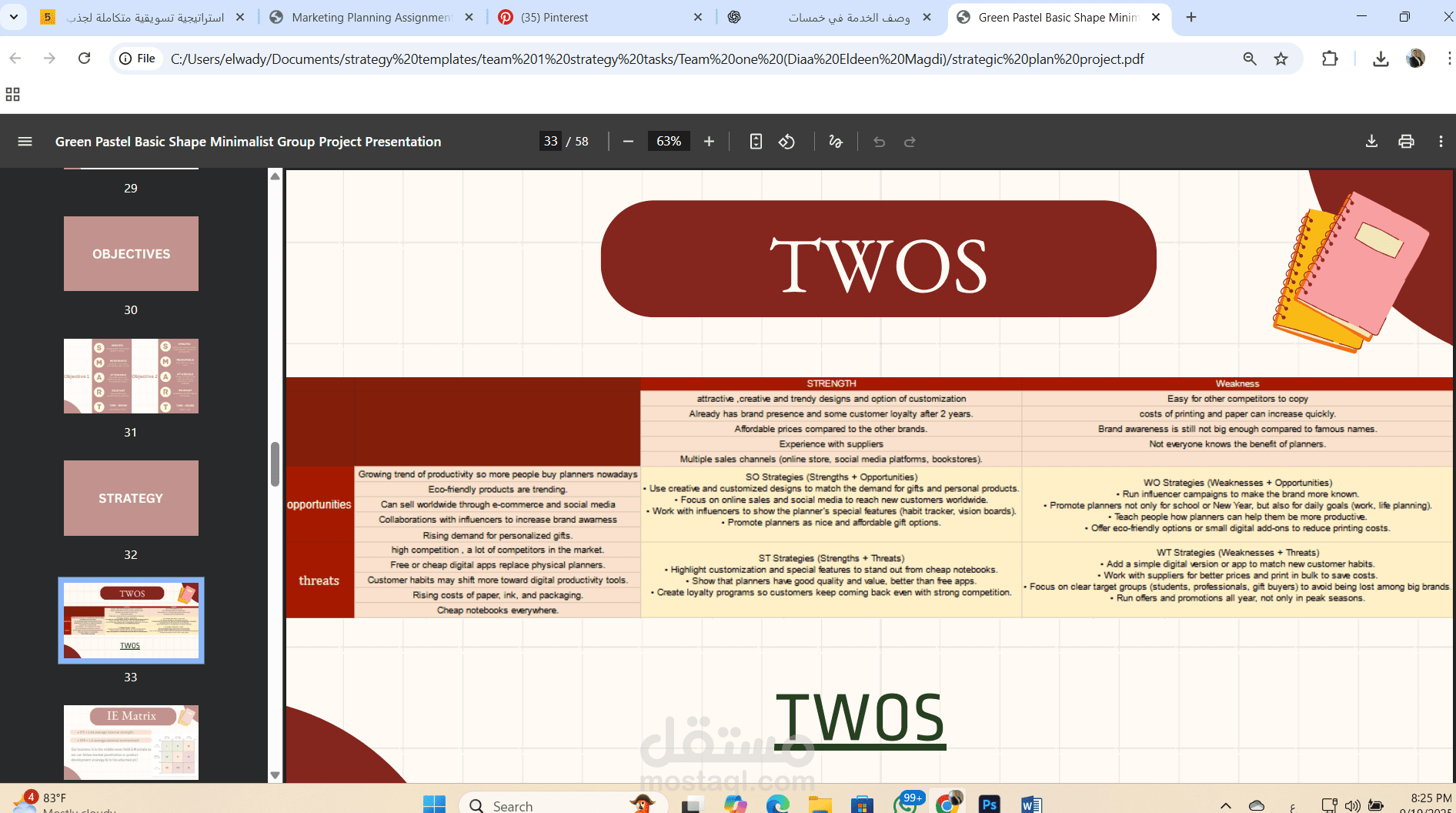Reload the current page
Viewport: 1456px width, 813px height.
click(x=85, y=59)
